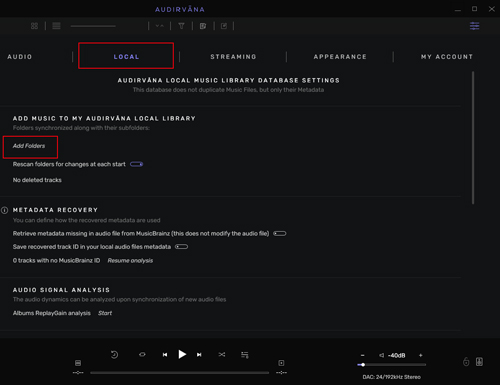Click the volume slider knob
Screen dimensions: 500x385
point(363,365)
